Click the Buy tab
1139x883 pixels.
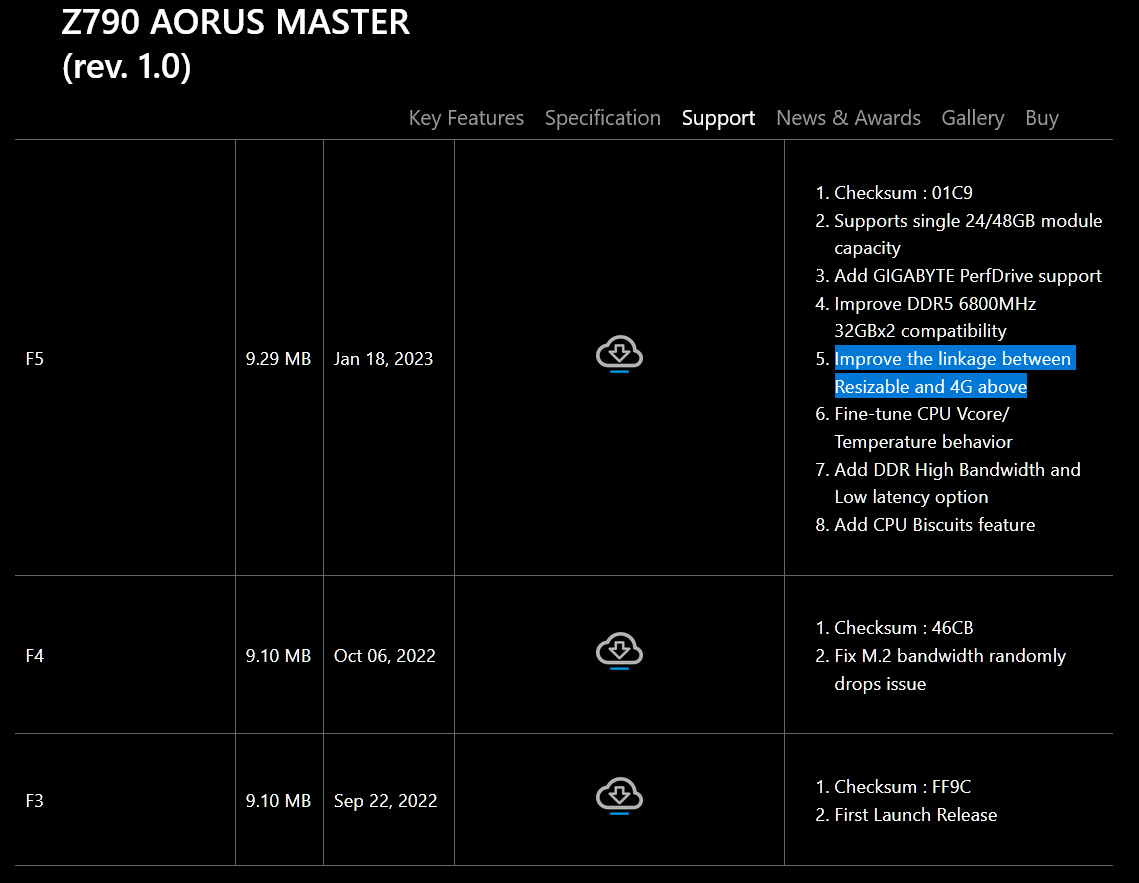pos(1042,118)
